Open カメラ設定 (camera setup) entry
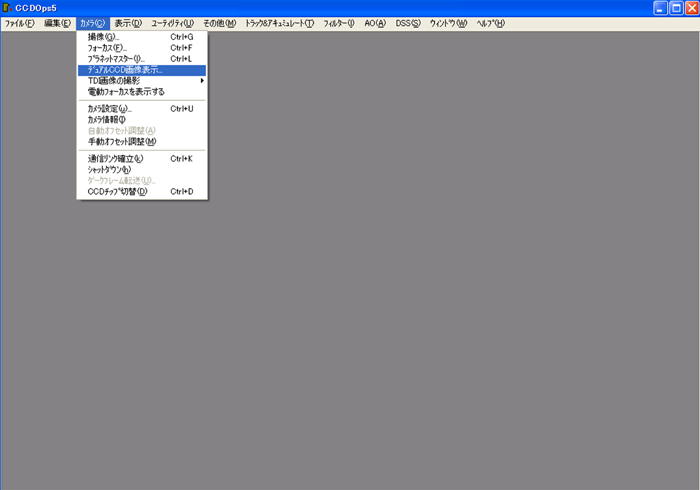The image size is (700, 490). click(110, 108)
